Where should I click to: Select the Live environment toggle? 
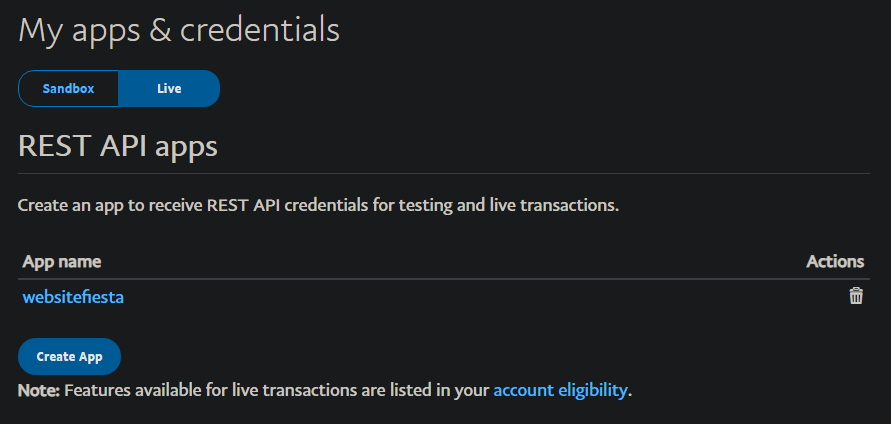click(x=169, y=88)
